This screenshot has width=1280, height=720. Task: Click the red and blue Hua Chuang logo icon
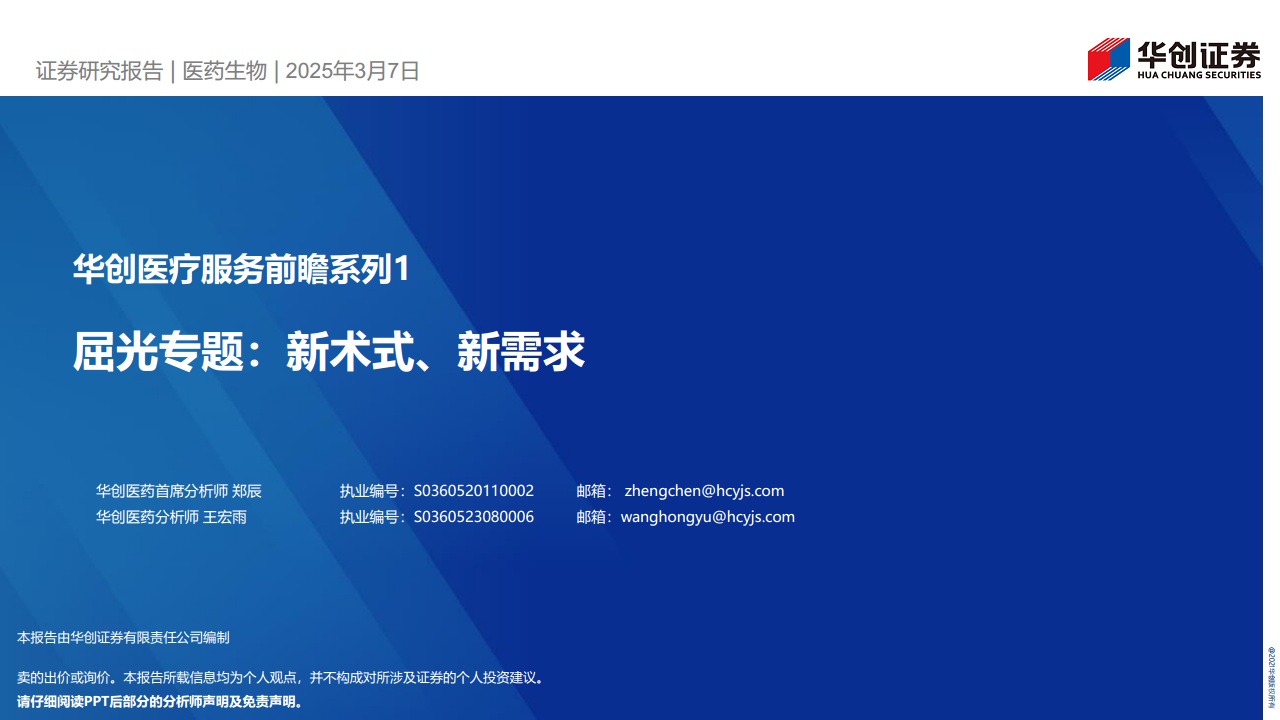pyautogui.click(x=1109, y=59)
